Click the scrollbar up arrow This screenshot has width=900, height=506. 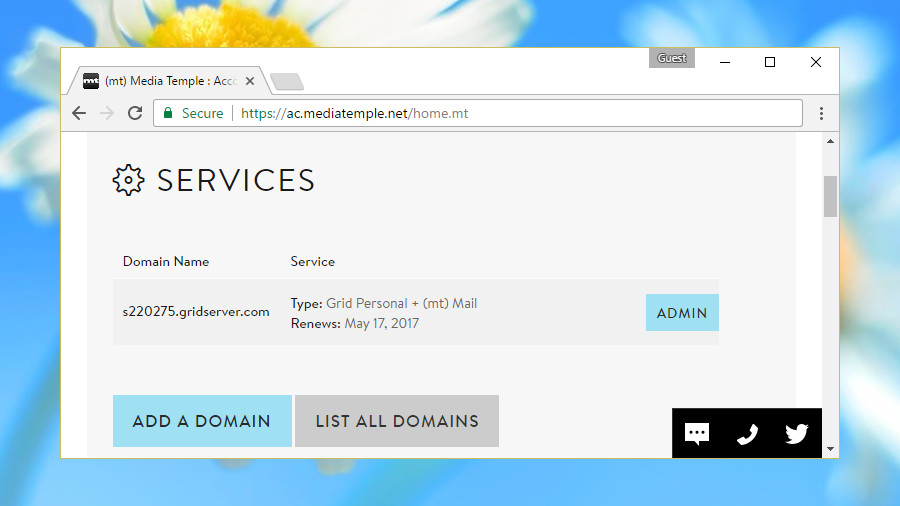830,141
